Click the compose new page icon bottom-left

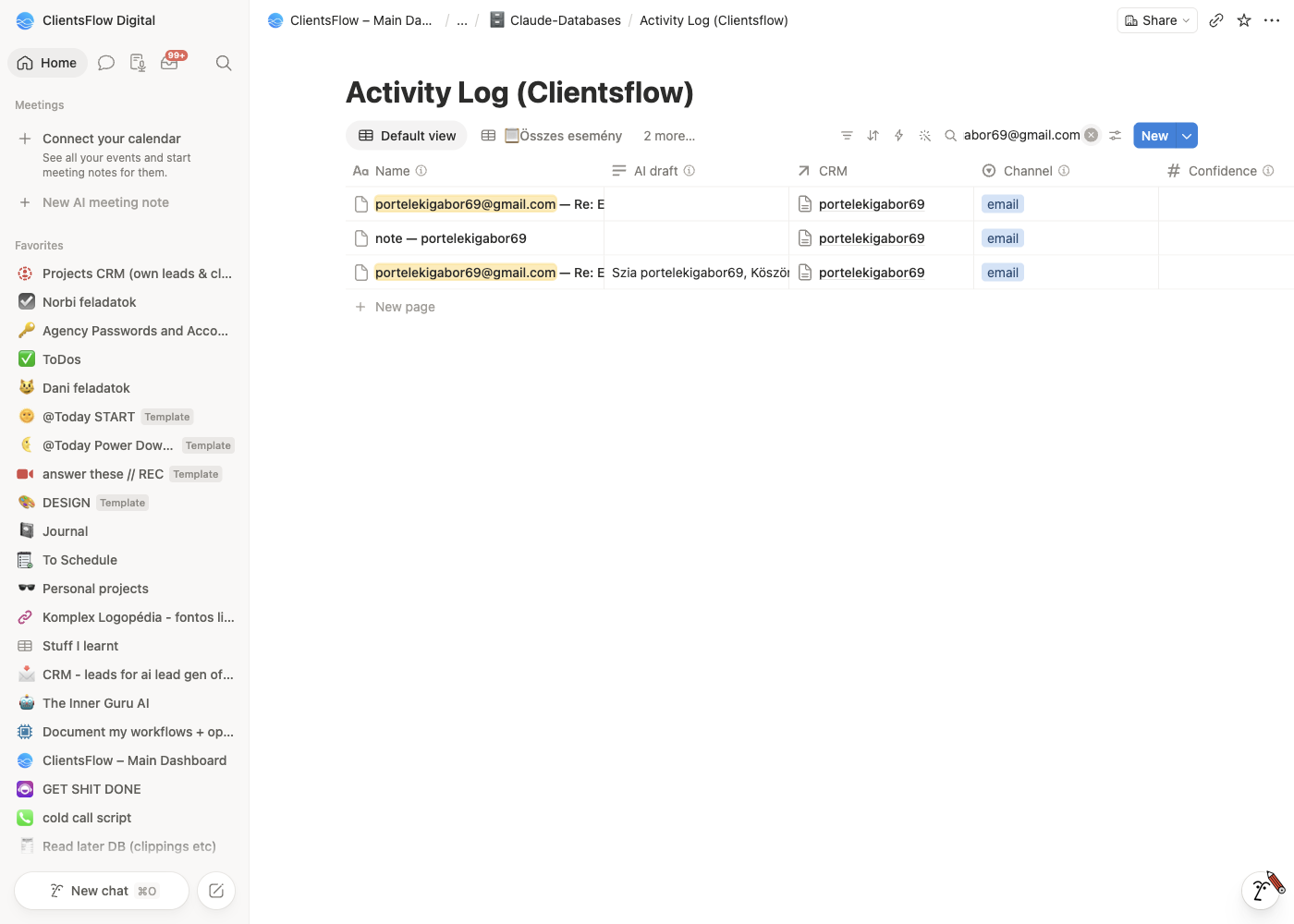tap(216, 891)
